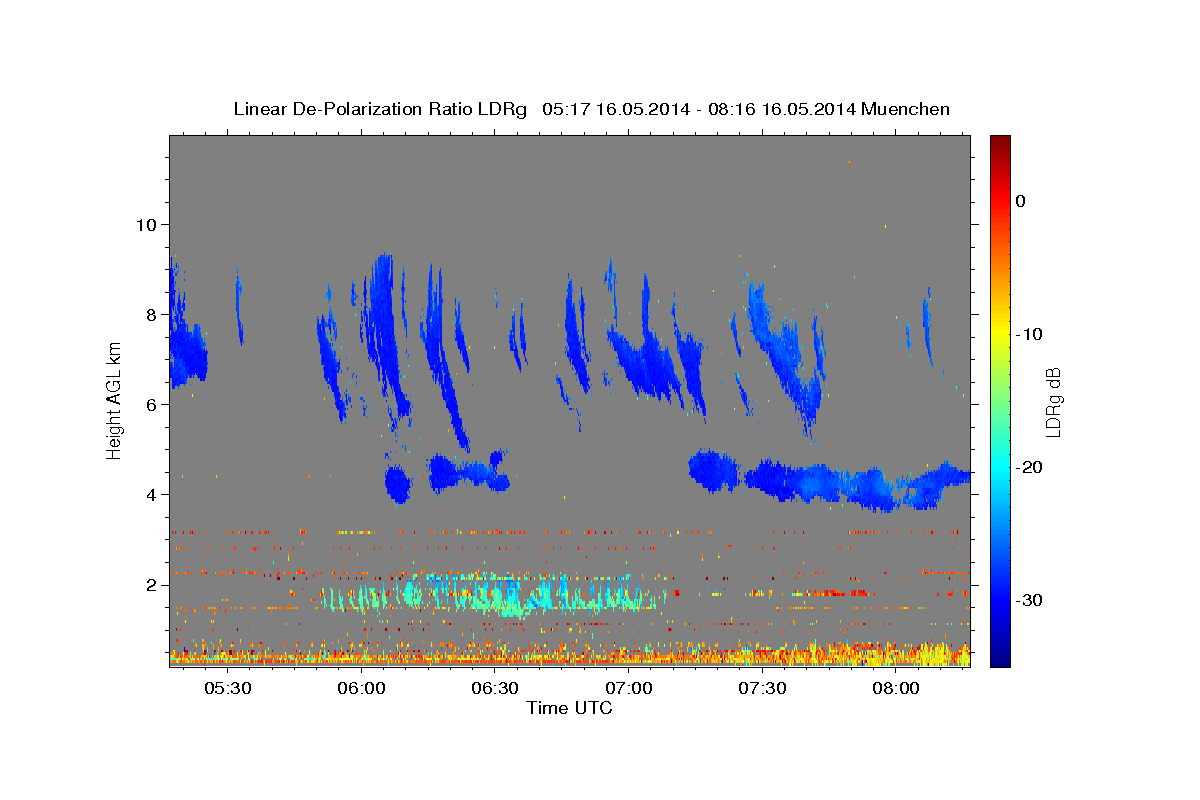
Task: Click the 06:30 time tick label
Action: pos(495,688)
